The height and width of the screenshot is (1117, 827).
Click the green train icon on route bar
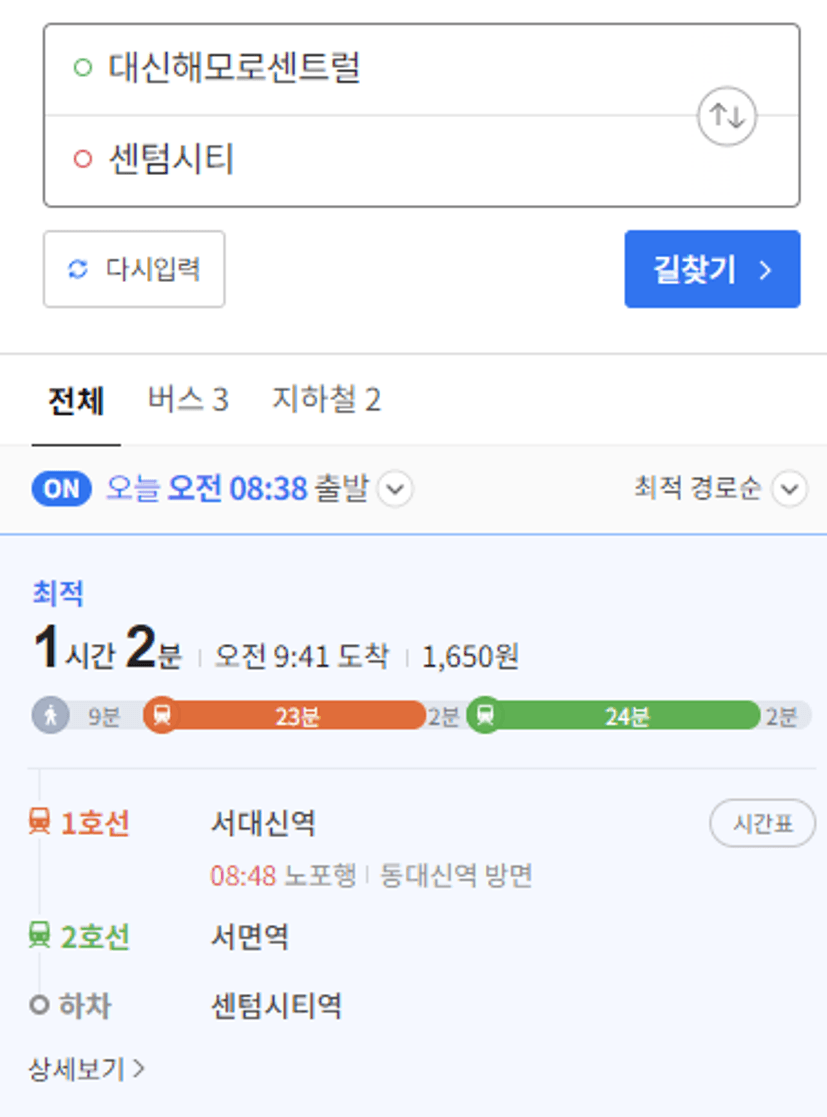(x=485, y=715)
